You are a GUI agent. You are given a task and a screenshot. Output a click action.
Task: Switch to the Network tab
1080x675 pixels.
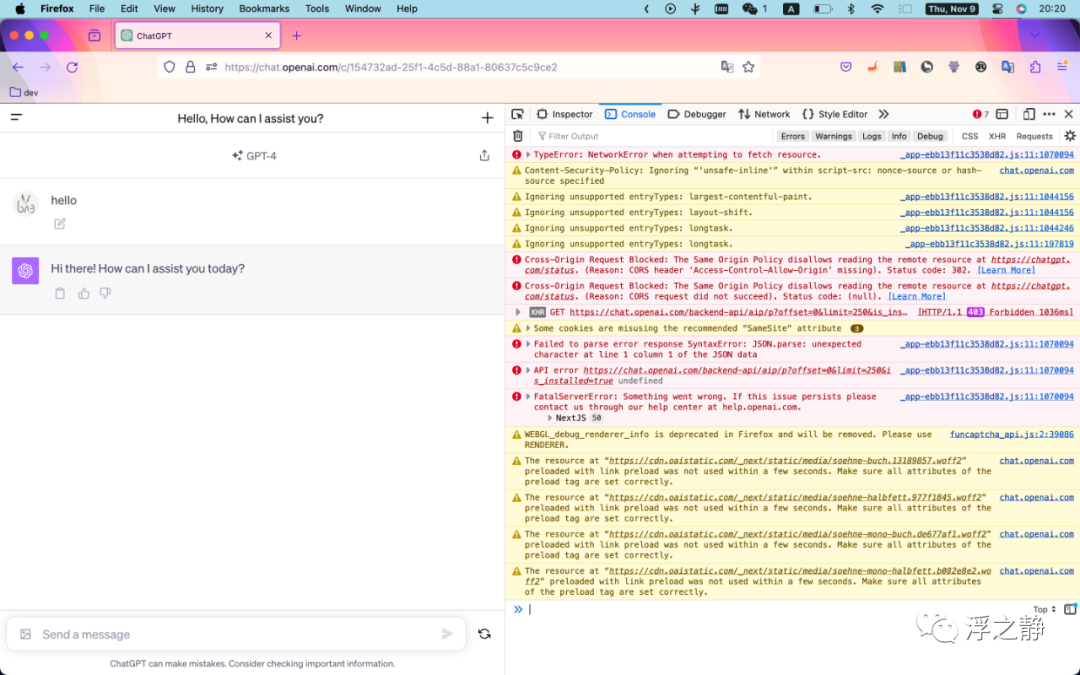[x=764, y=114]
